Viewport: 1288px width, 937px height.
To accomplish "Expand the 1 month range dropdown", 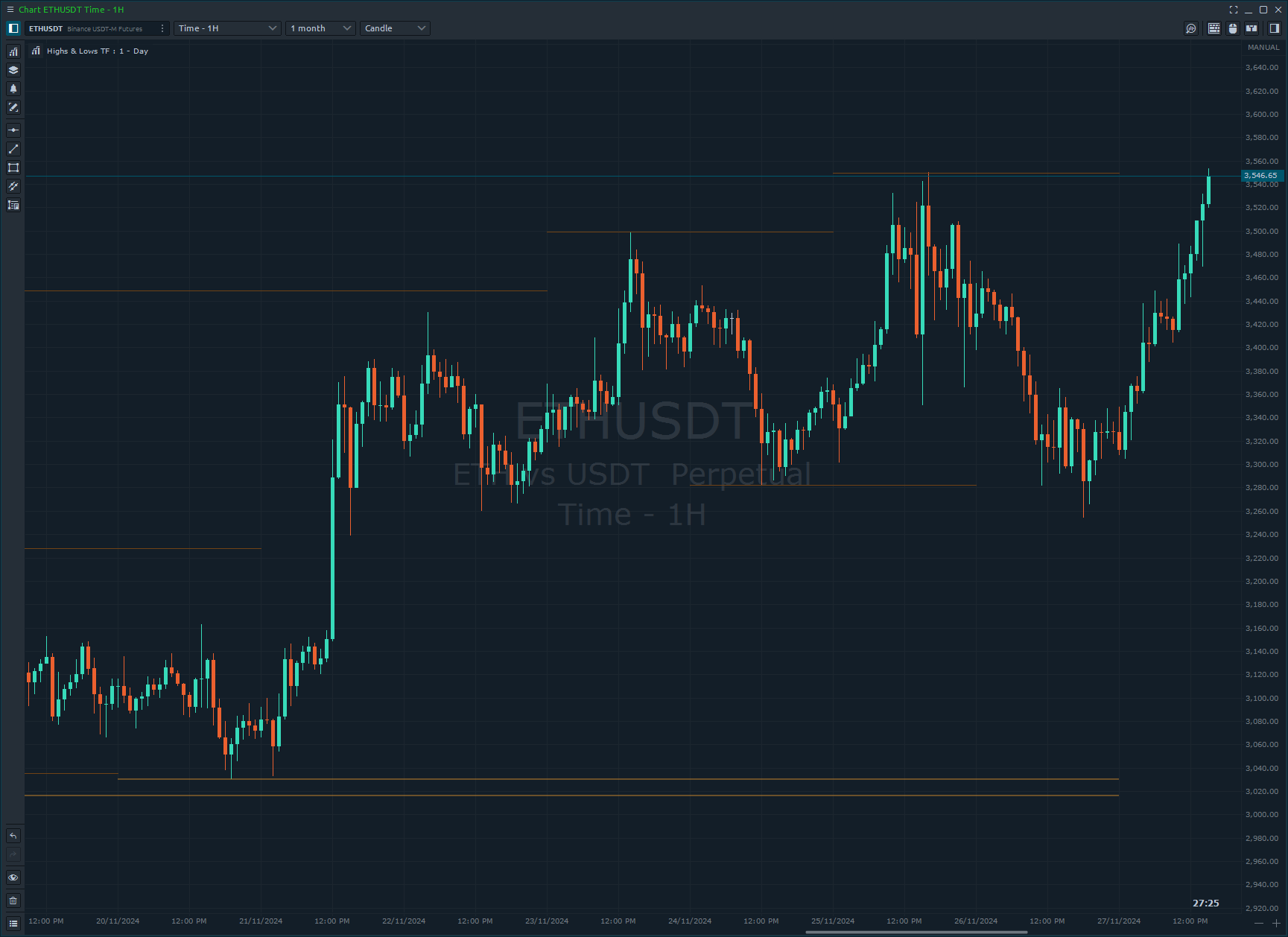I will [320, 28].
